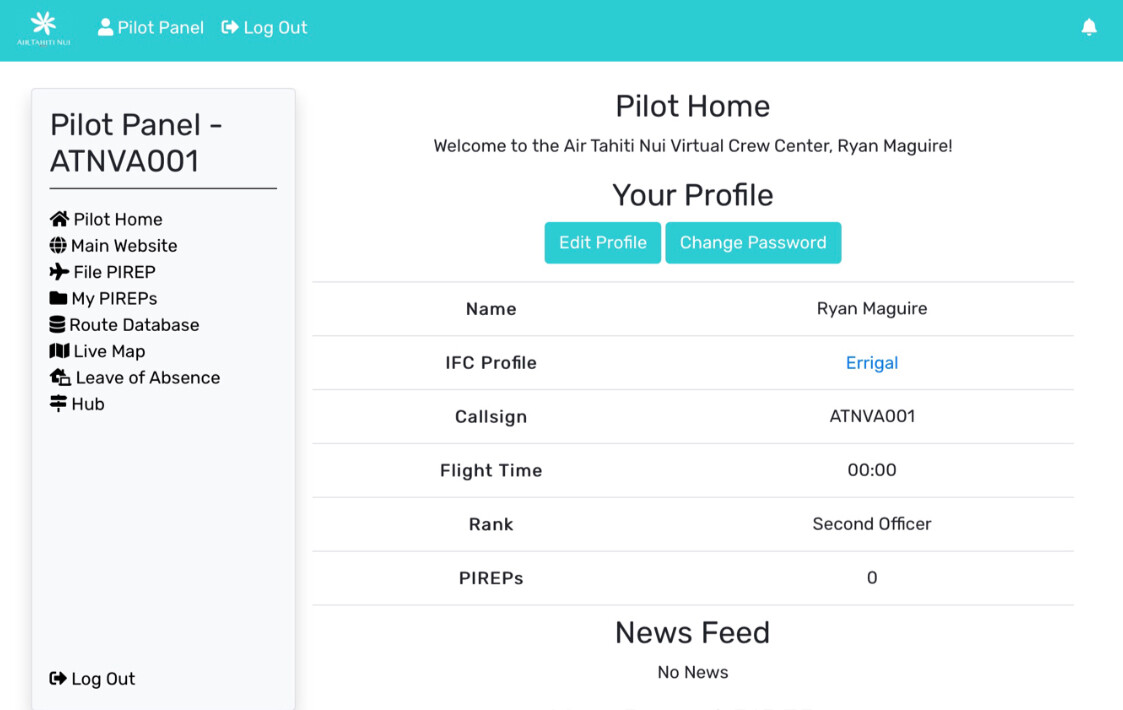Image resolution: width=1123 pixels, height=710 pixels.
Task: Browse the Route Database
Action: (x=125, y=325)
